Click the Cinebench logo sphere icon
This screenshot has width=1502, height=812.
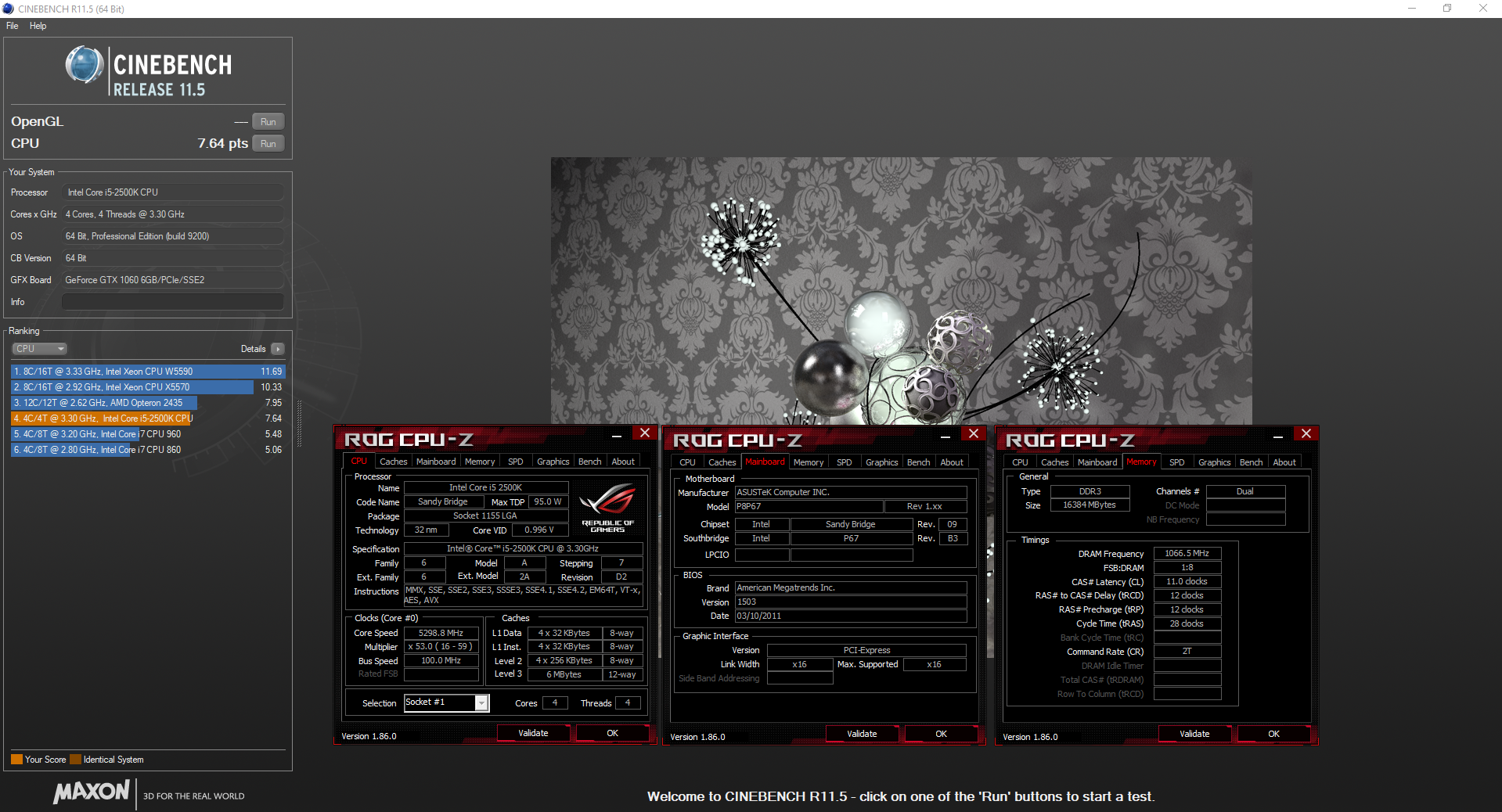click(x=85, y=65)
